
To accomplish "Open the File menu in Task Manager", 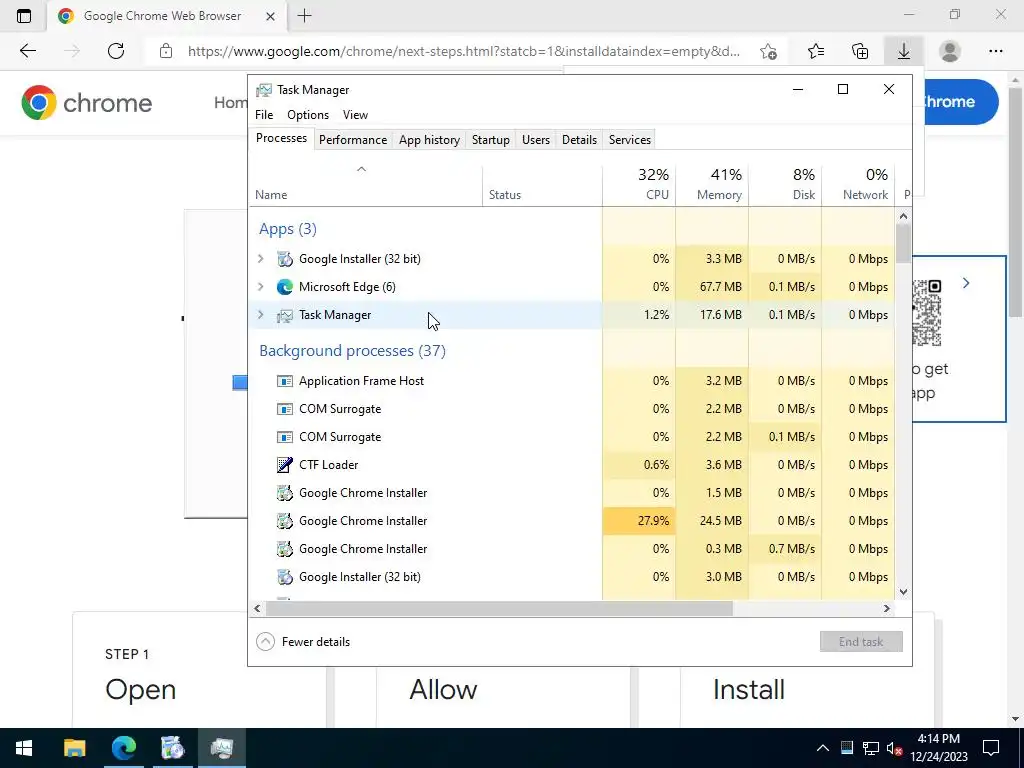I will coord(264,115).
